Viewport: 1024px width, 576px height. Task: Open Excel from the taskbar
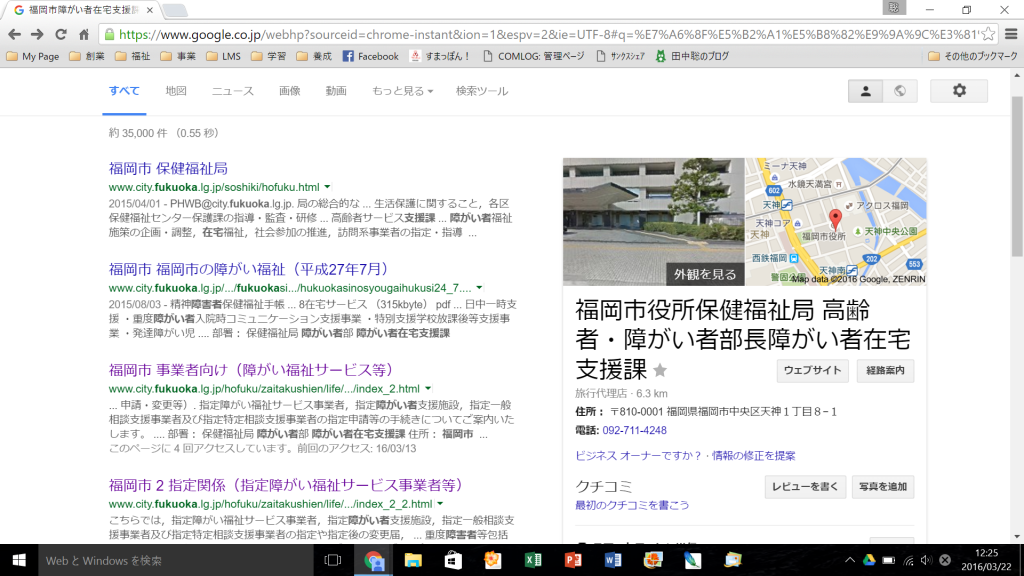533,560
